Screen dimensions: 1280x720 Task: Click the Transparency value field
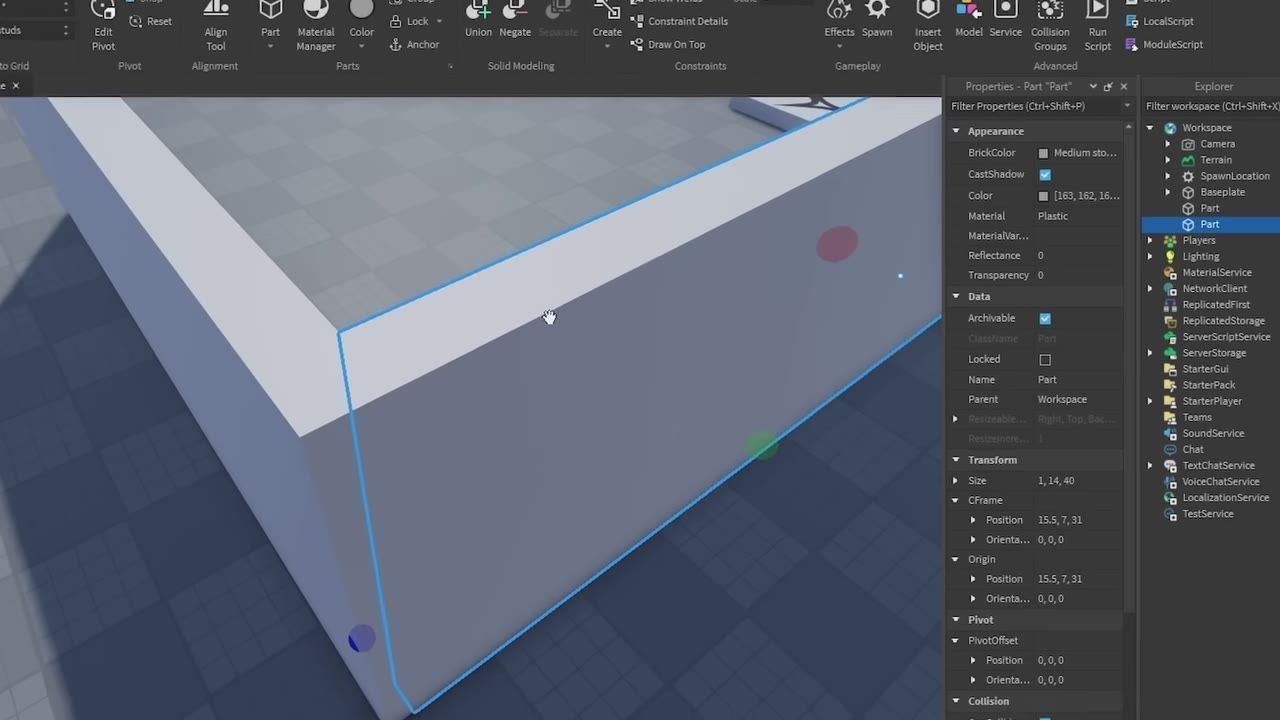pyautogui.click(x=1078, y=275)
